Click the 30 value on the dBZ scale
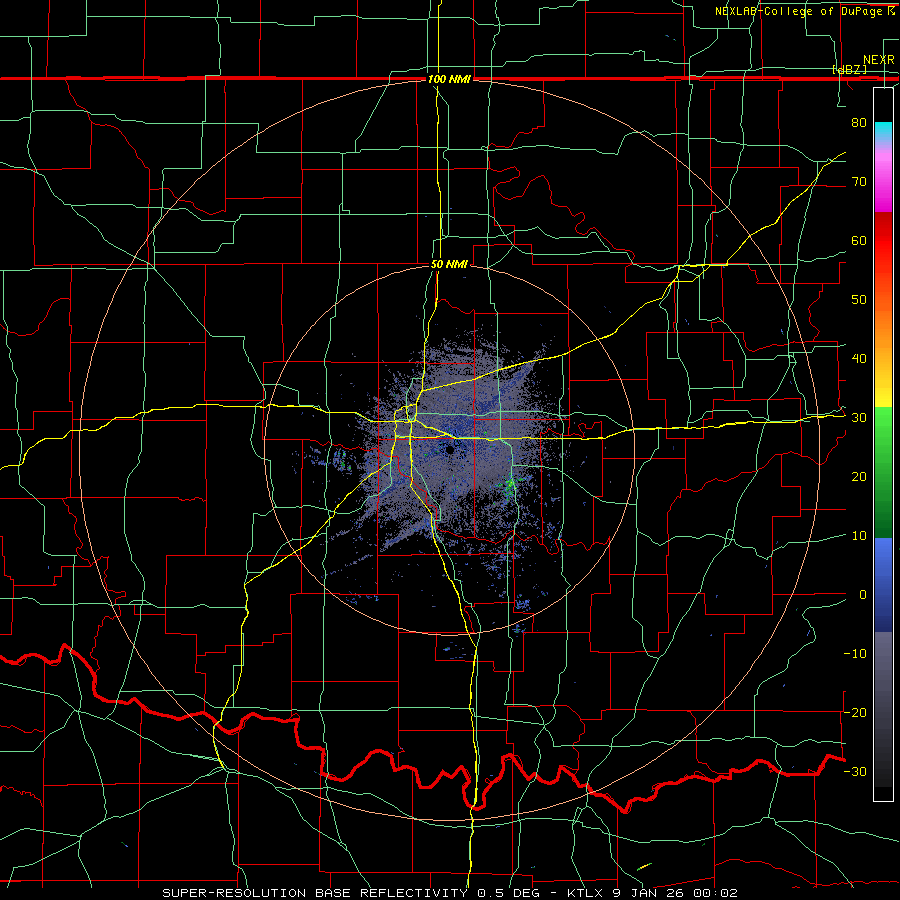 (859, 418)
